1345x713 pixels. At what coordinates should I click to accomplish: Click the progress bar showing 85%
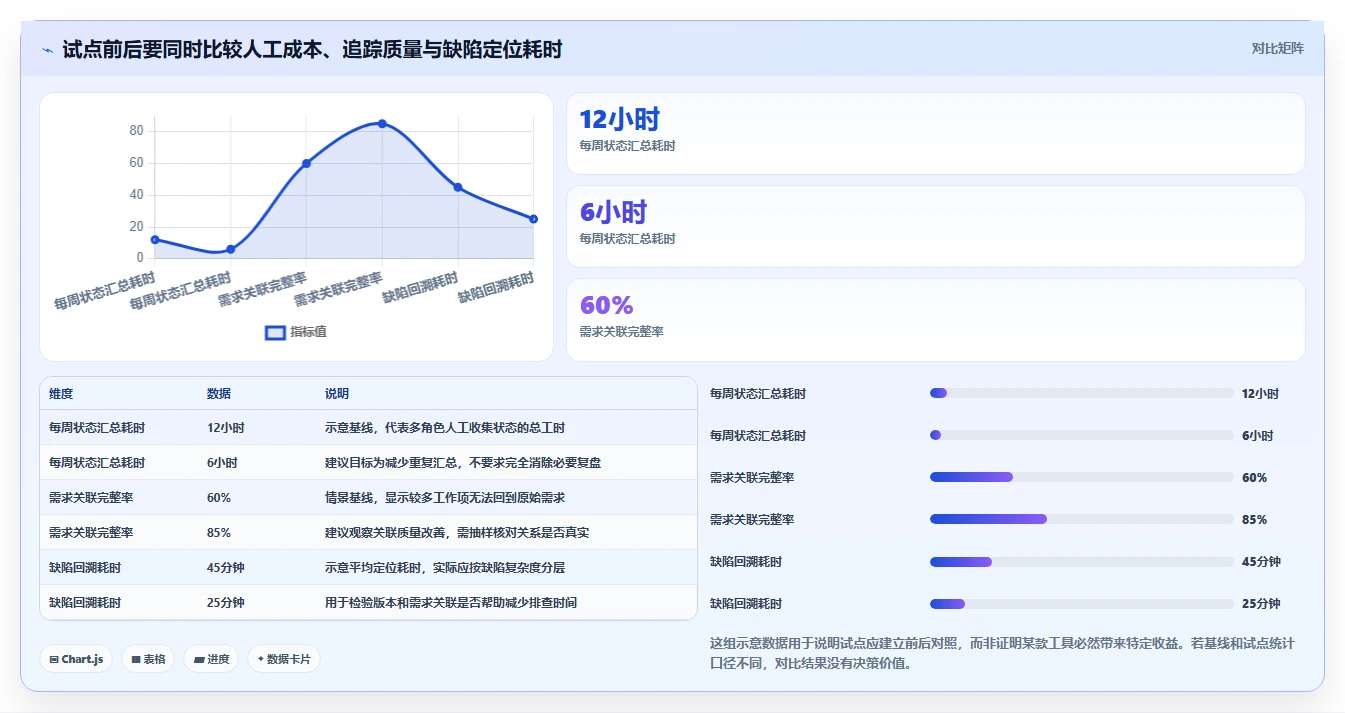pos(1081,519)
